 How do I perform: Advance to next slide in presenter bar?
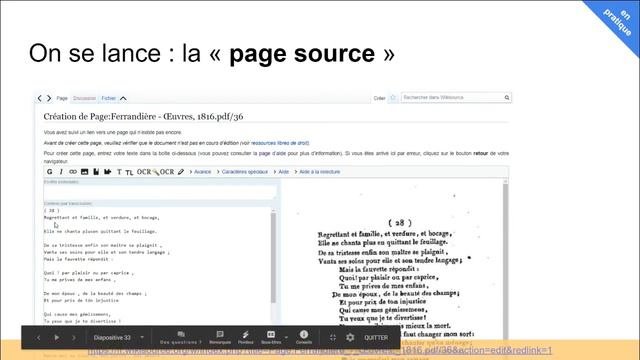point(74,338)
